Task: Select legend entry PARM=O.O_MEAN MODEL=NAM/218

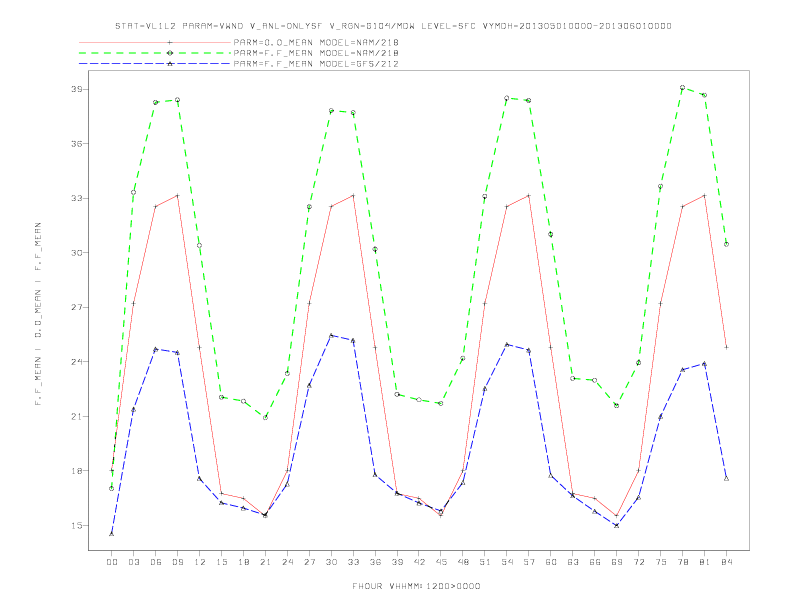Action: click(316, 42)
